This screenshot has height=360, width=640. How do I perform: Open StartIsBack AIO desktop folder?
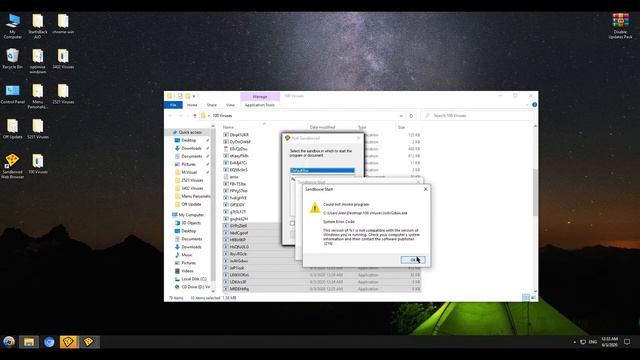(38, 26)
